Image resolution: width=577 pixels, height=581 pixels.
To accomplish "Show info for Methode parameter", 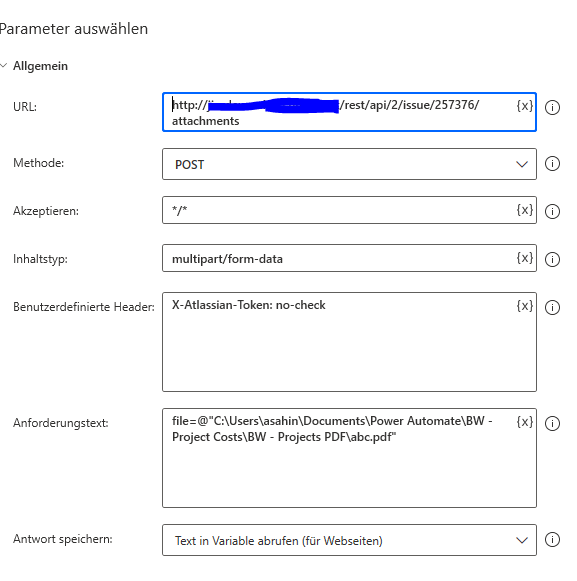I will (552, 163).
